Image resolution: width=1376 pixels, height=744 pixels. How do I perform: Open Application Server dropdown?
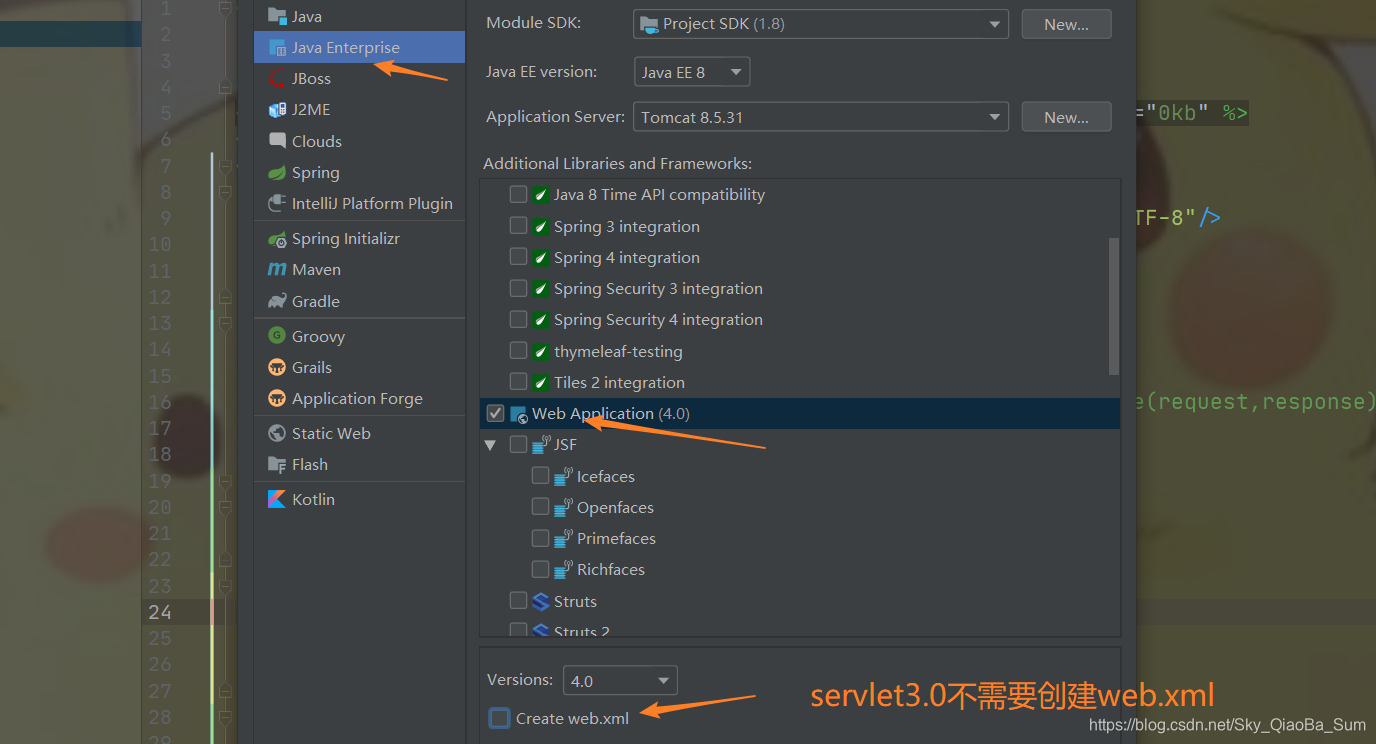tap(821, 117)
